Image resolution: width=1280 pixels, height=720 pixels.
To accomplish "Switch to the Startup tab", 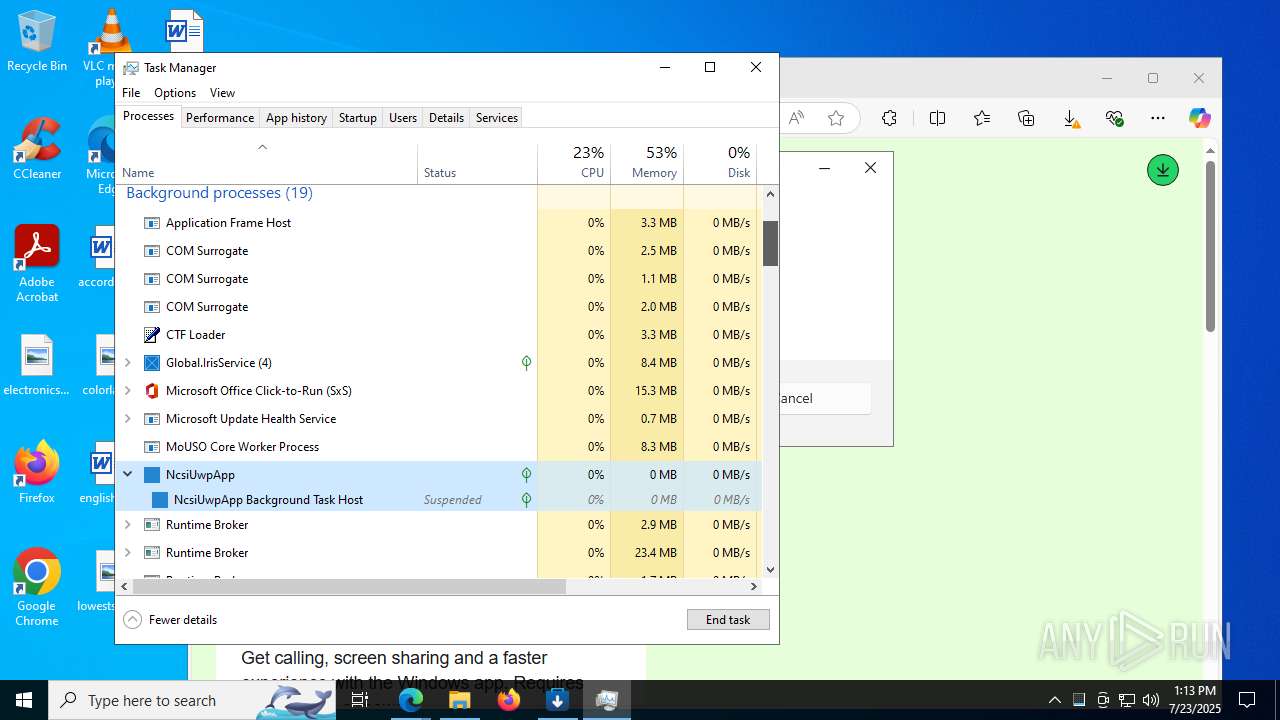I will 357,118.
